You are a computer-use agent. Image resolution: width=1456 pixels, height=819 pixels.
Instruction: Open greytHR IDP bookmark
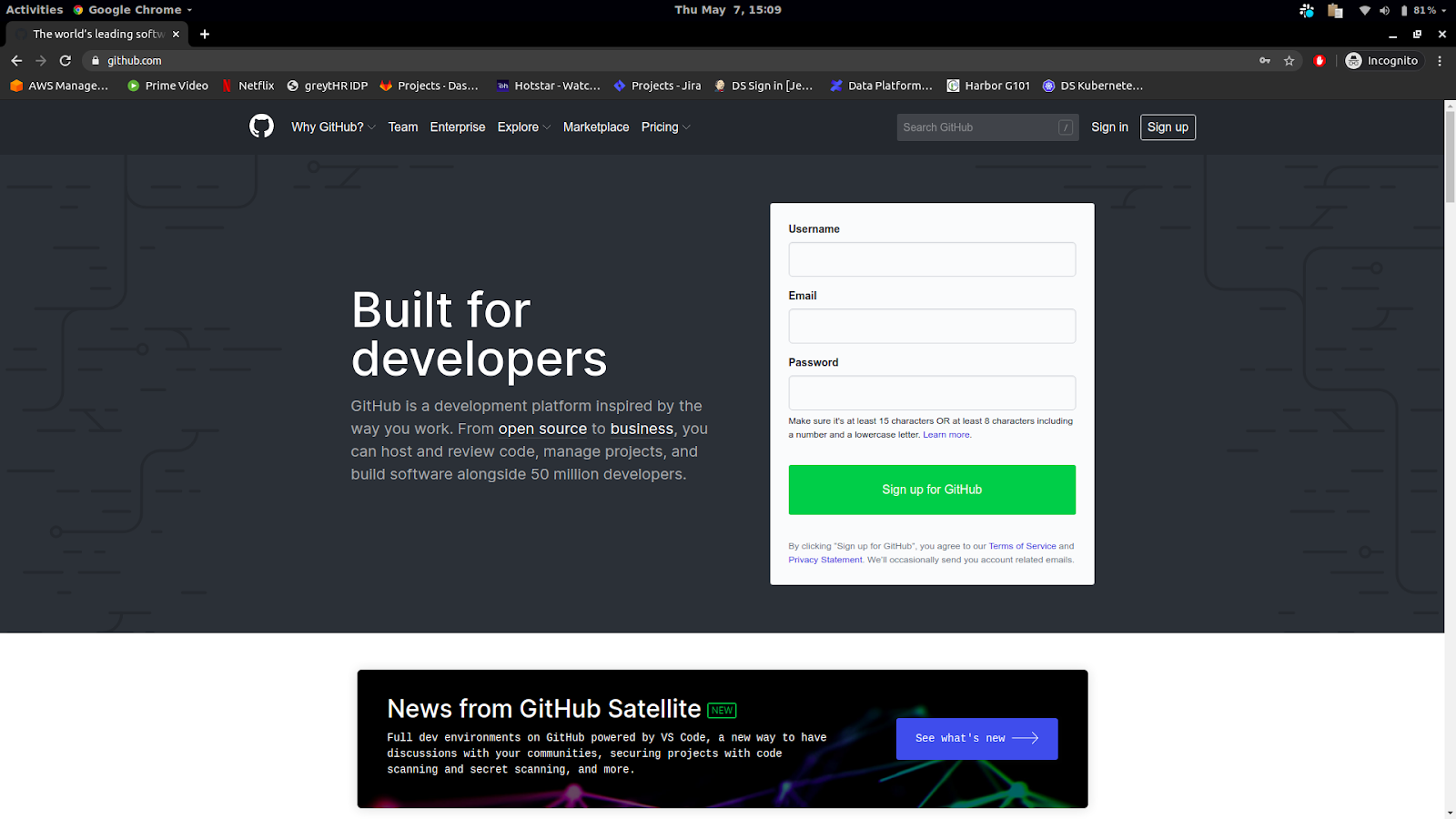[327, 86]
